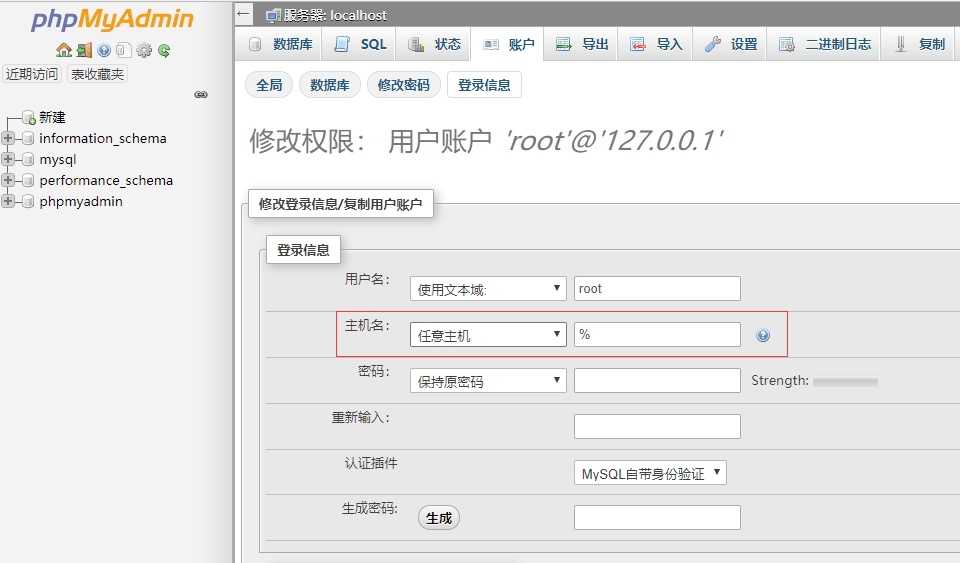This screenshot has width=960, height=563.
Task: Click help icon next to host name field
Action: pos(763,336)
